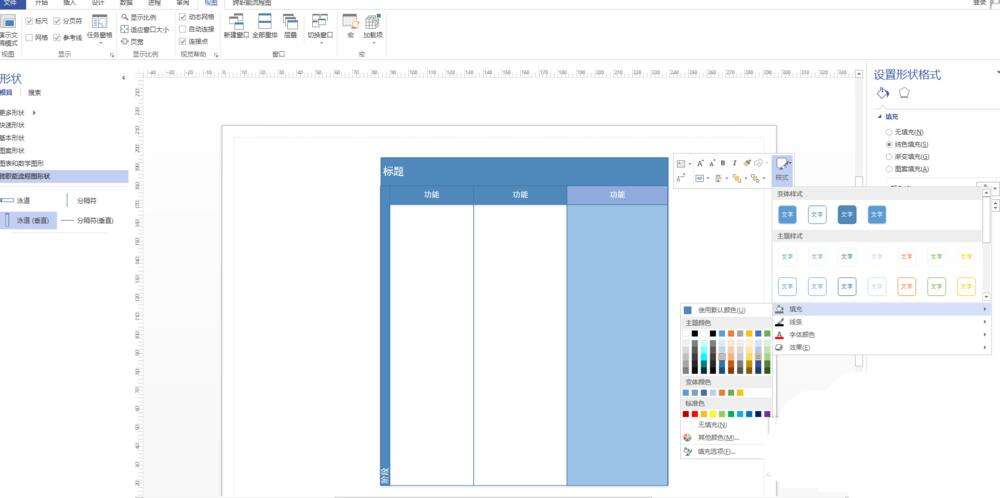The image size is (1000, 498).
Task: Click Fill Options (填充选项) at menu bottom
Action: pos(716,451)
